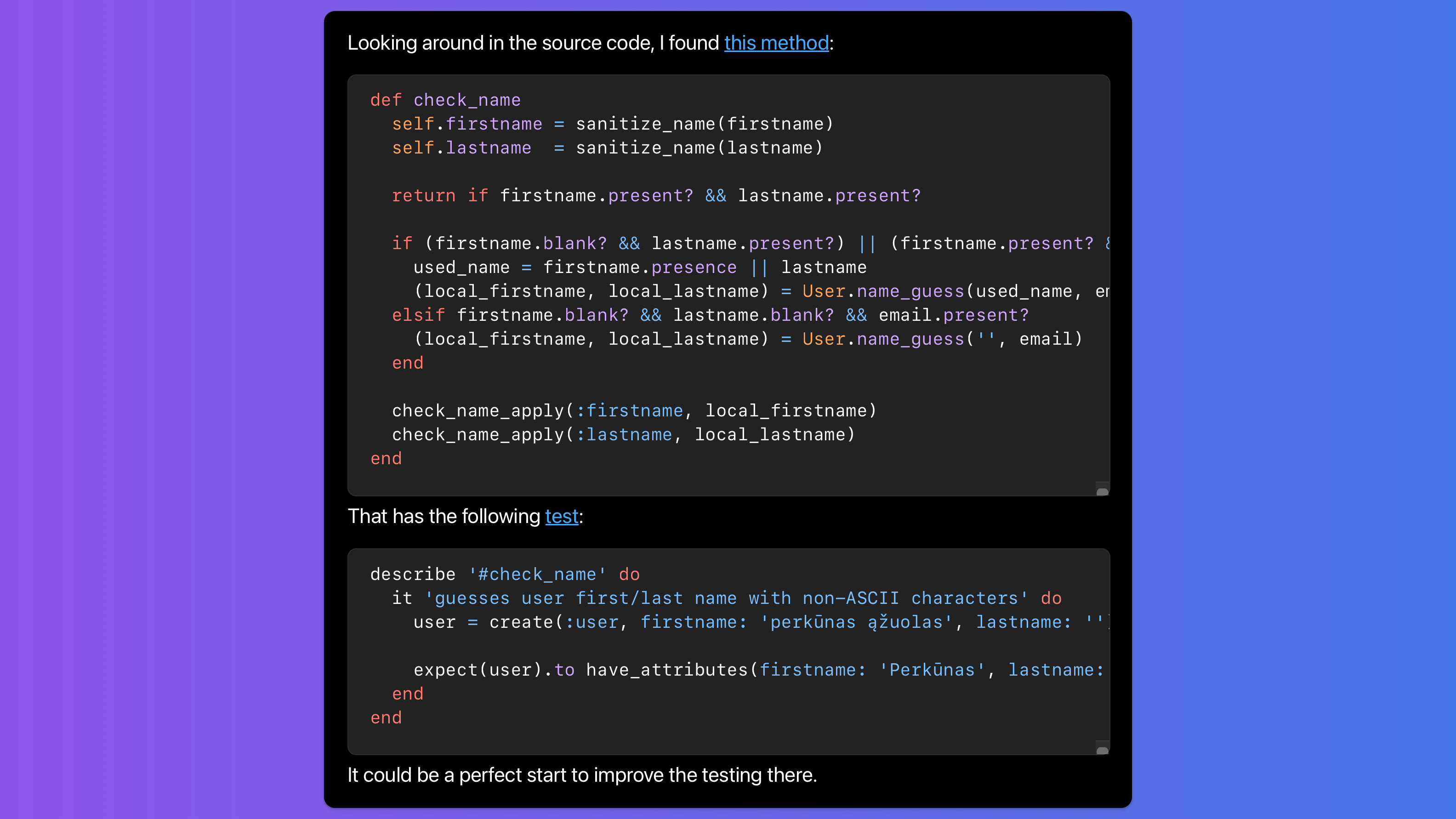
Task: Place cursor on sanitize_name(lastname) call
Action: point(699,148)
